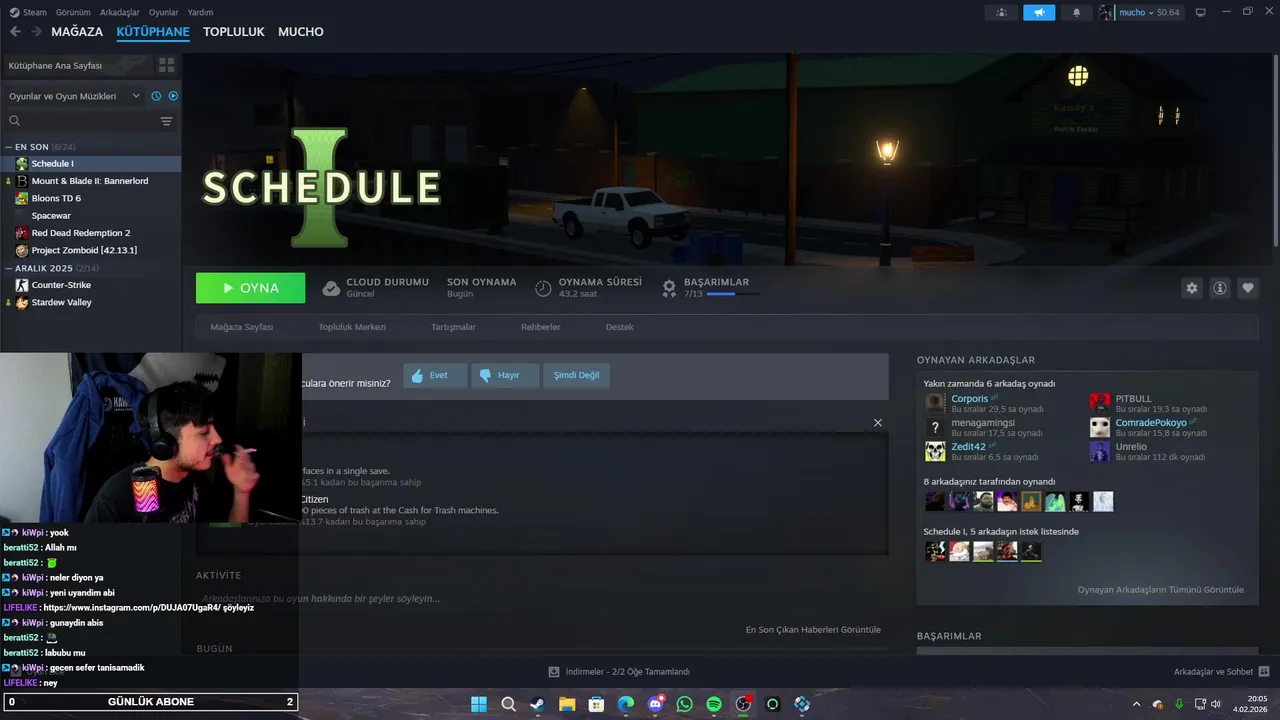Open the Arkadaşlar menu
Image resolution: width=1280 pixels, height=720 pixels.
coord(120,12)
